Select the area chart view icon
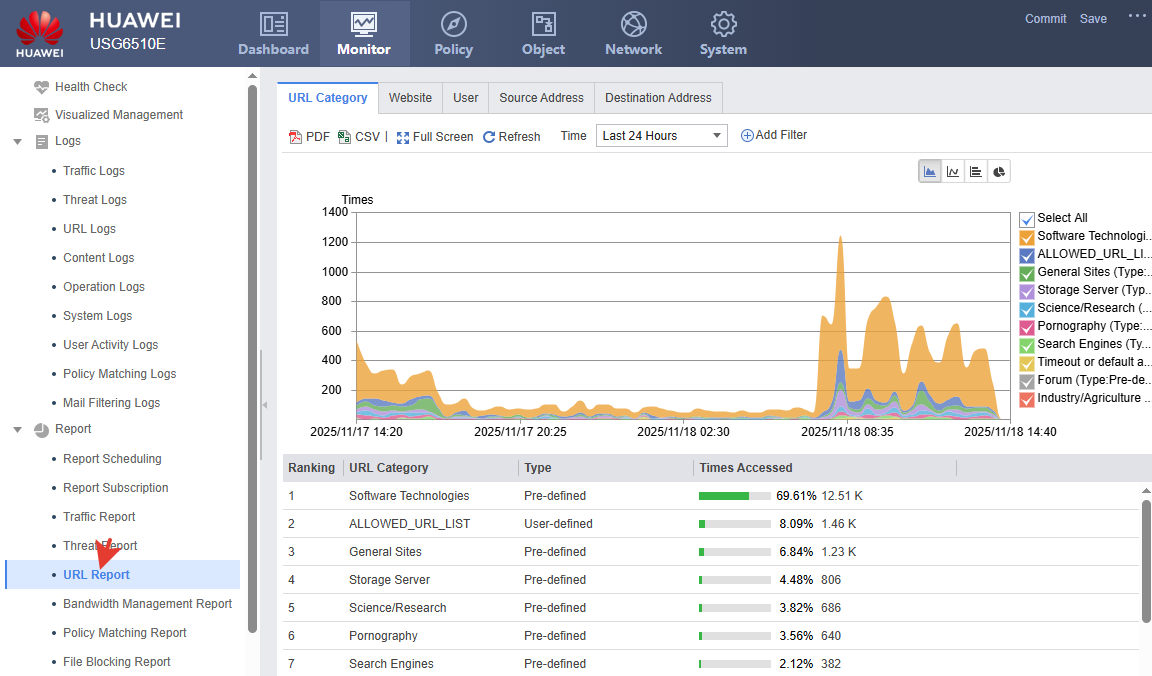Screen dimensions: 1152x676 click(x=930, y=172)
